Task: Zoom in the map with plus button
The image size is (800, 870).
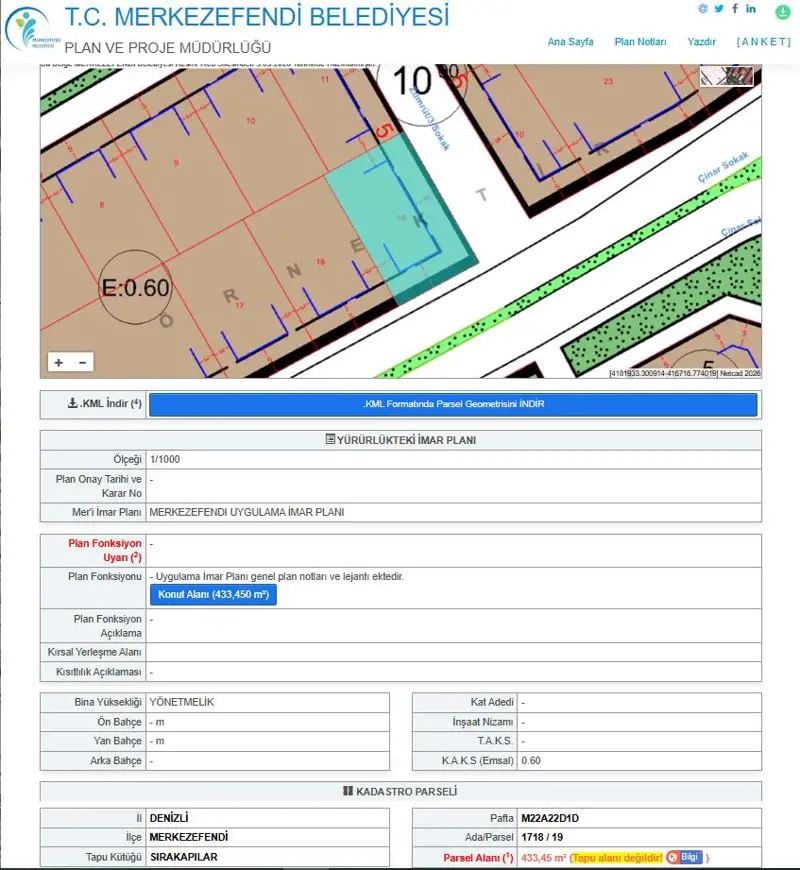Action: point(59,362)
